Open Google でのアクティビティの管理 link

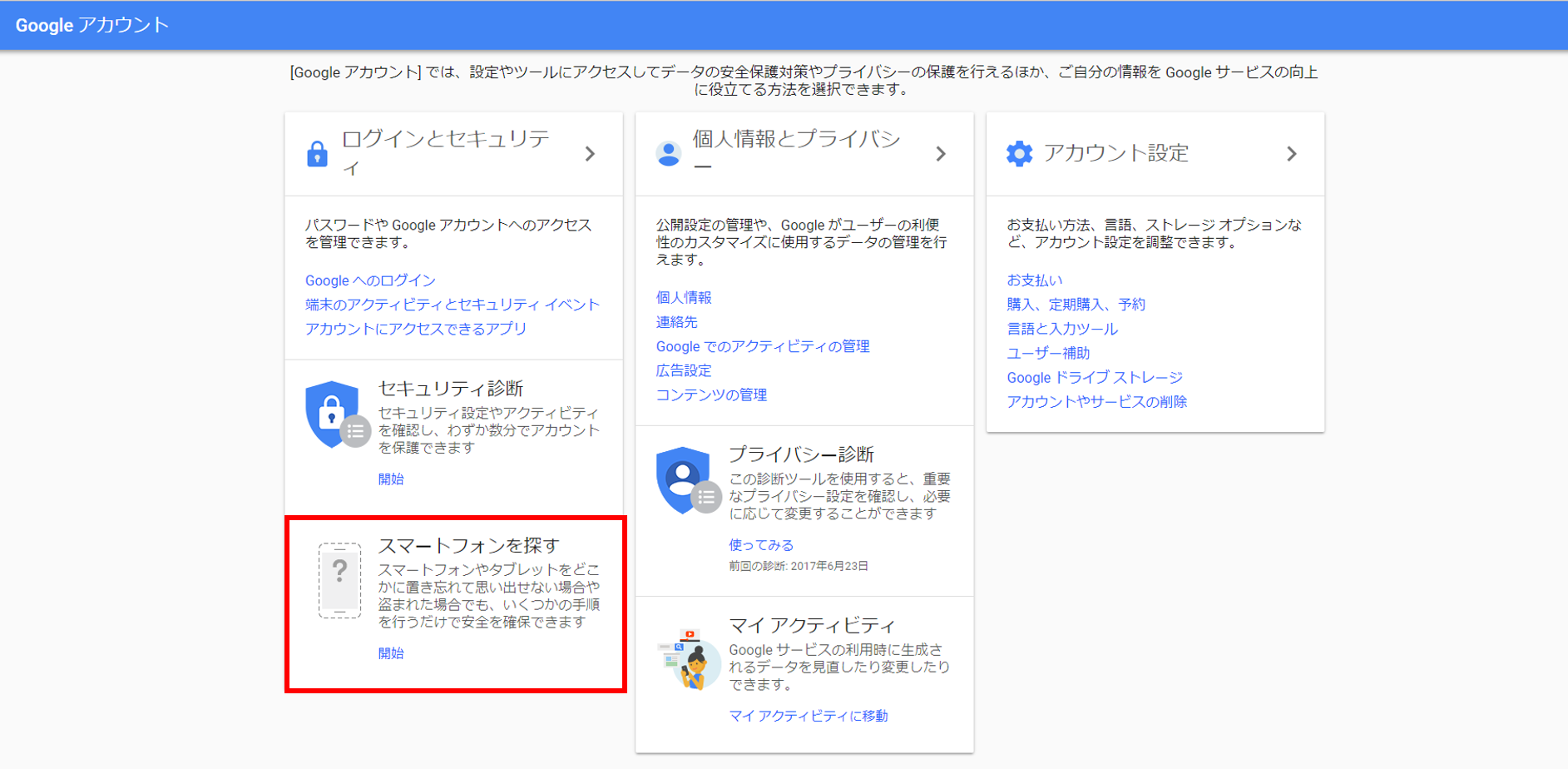(x=763, y=346)
